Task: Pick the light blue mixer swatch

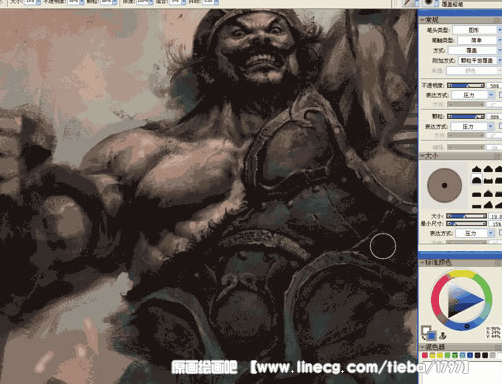Action: pyautogui.click(x=462, y=355)
